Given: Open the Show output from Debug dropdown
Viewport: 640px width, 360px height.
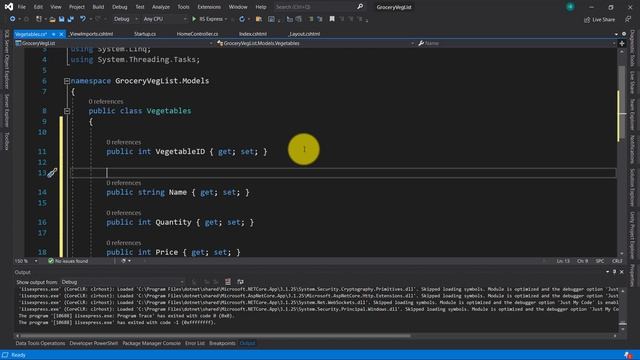Looking at the screenshot, I should click(122, 282).
